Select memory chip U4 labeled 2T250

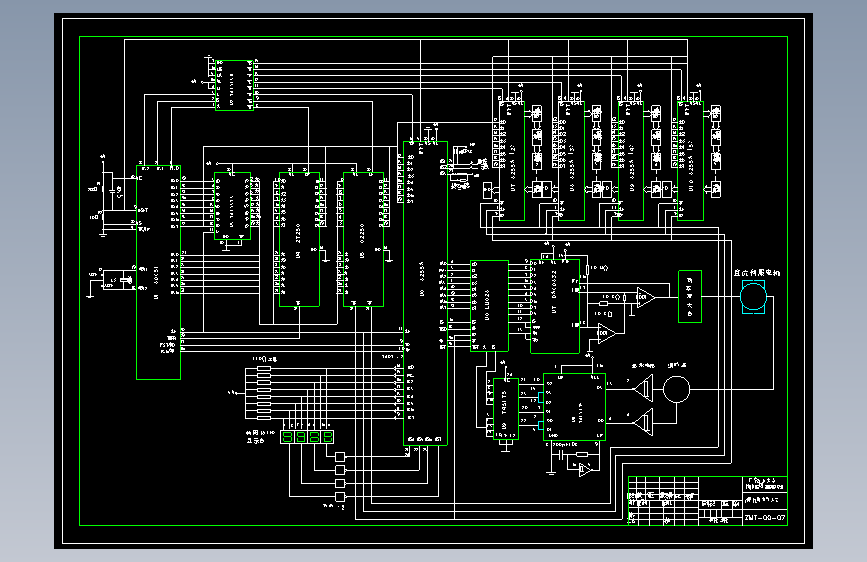(x=299, y=240)
